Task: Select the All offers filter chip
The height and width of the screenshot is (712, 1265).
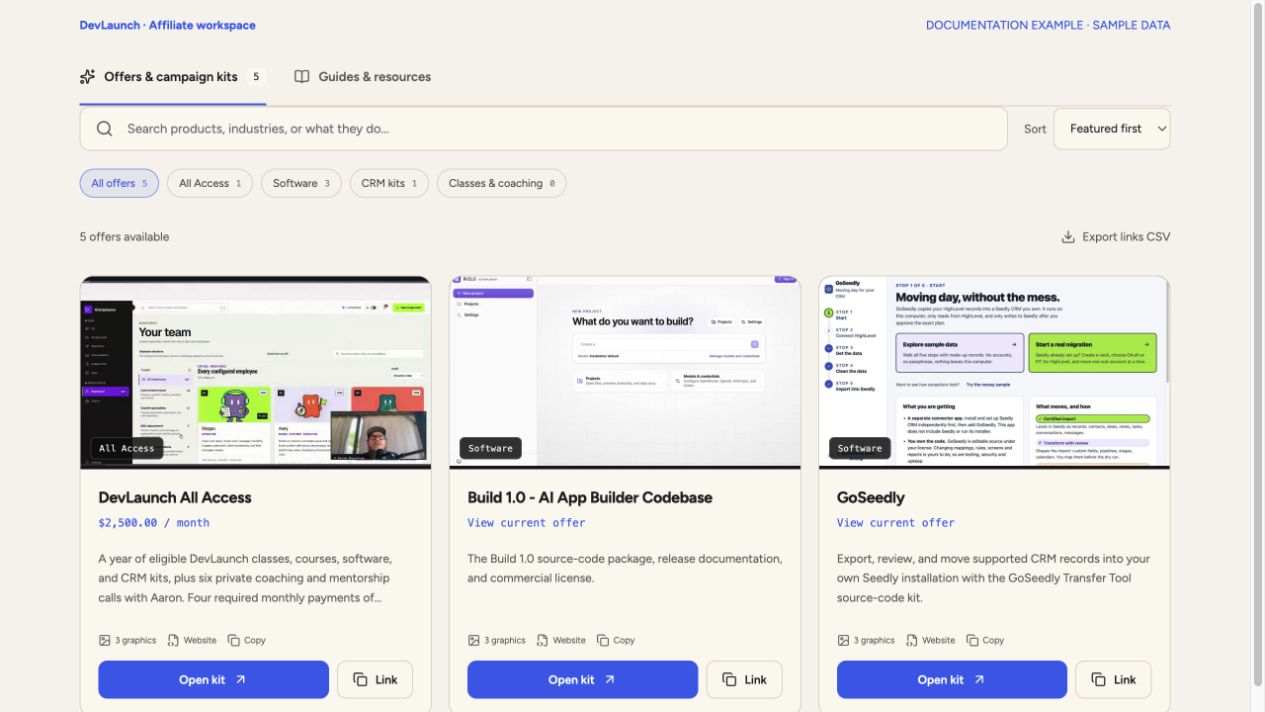Action: tap(119, 183)
